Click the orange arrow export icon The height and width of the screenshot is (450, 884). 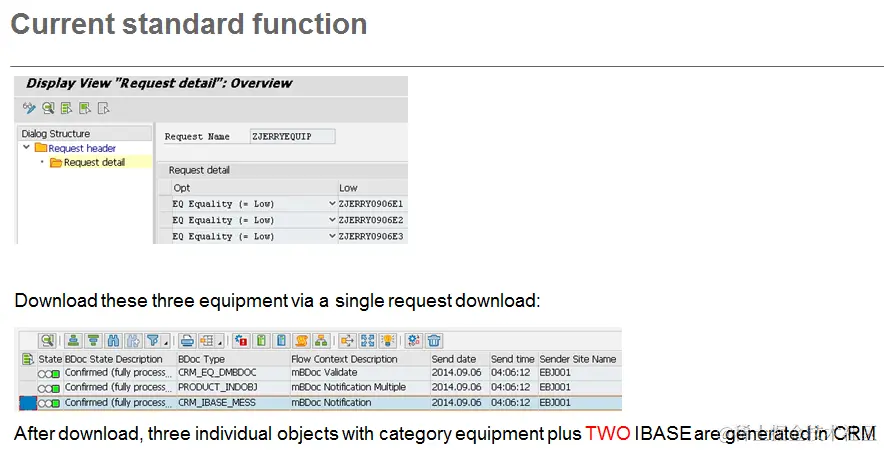[347, 341]
